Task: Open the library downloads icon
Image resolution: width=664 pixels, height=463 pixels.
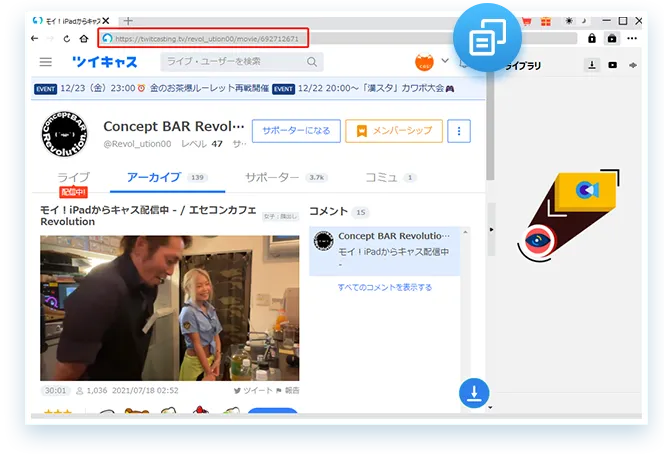Action: point(592,65)
